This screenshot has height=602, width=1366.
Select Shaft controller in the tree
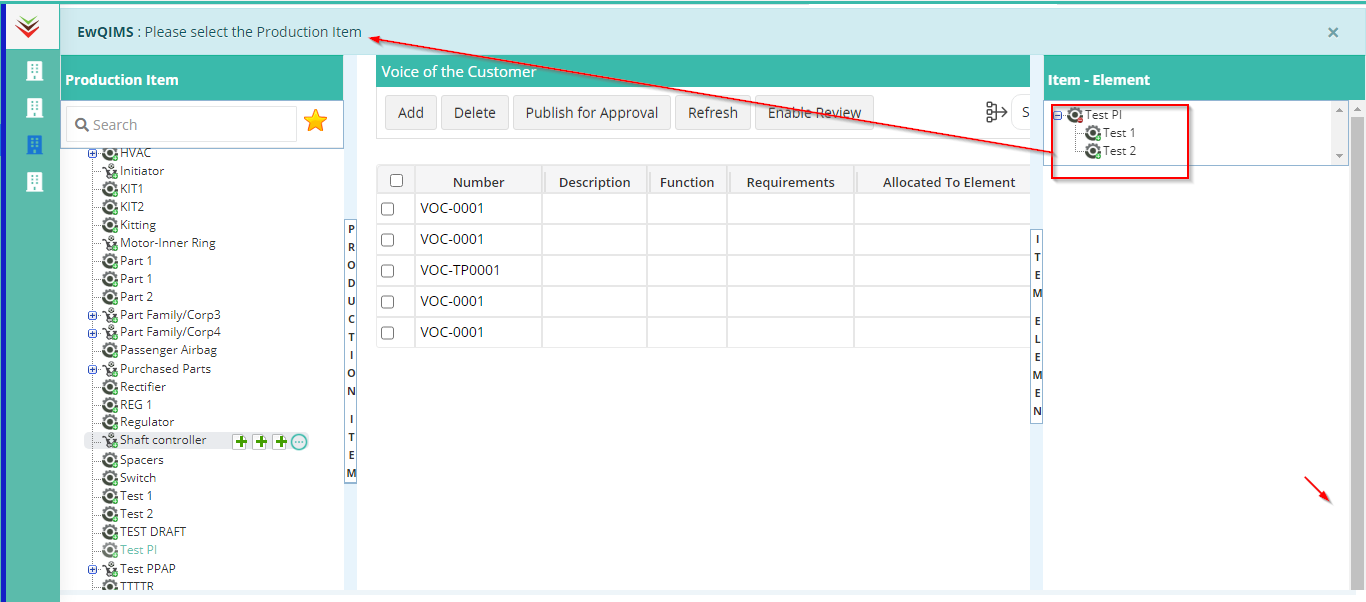click(x=163, y=440)
